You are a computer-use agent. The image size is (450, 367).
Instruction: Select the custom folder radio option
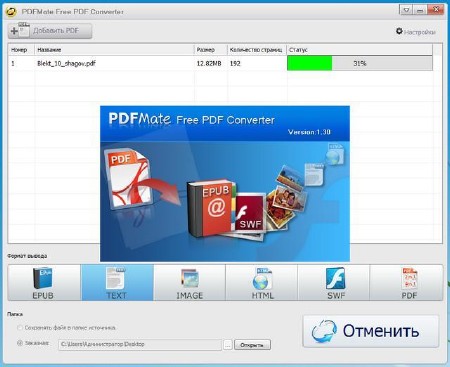[20, 343]
